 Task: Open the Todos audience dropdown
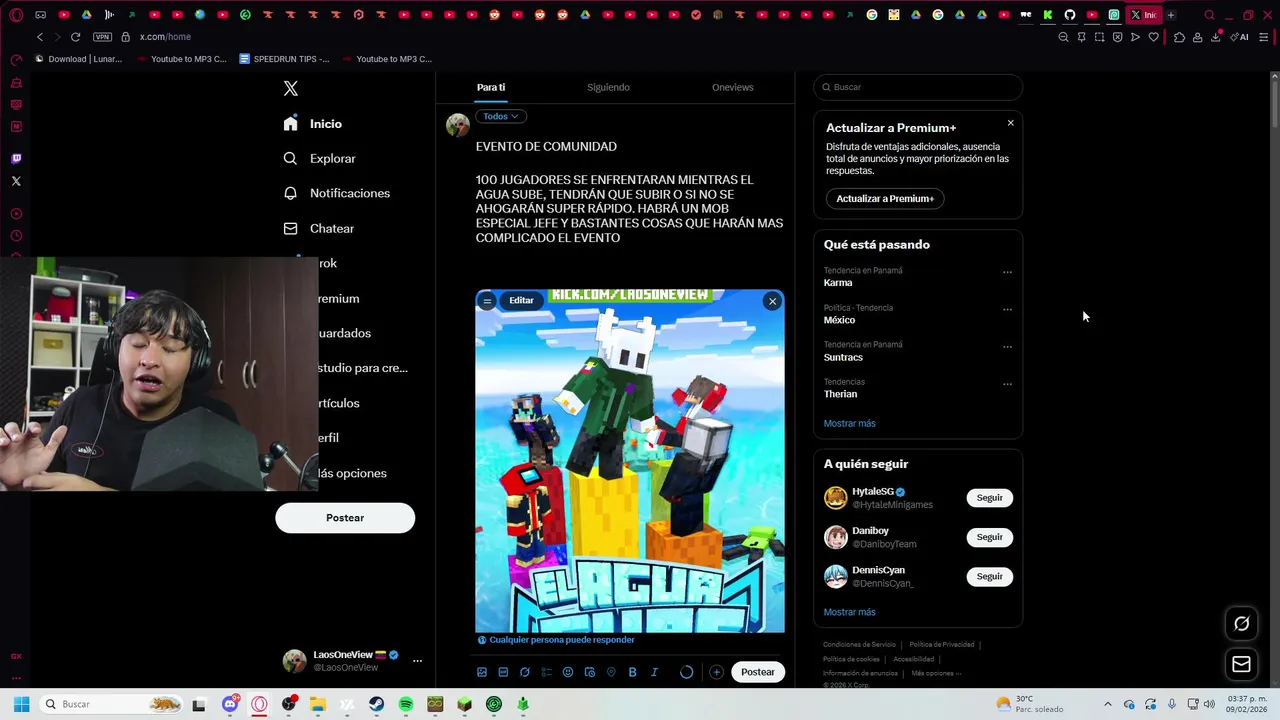tap(501, 116)
